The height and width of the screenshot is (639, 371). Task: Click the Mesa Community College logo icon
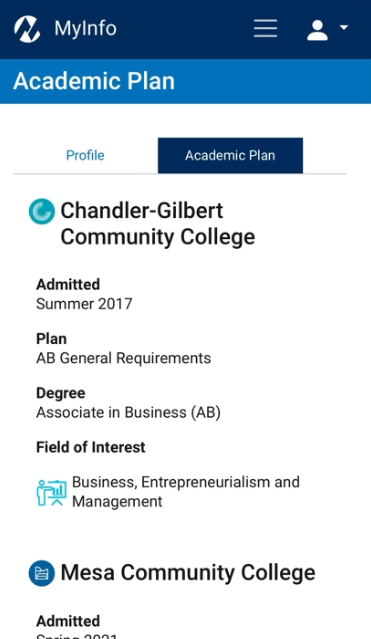(x=42, y=573)
